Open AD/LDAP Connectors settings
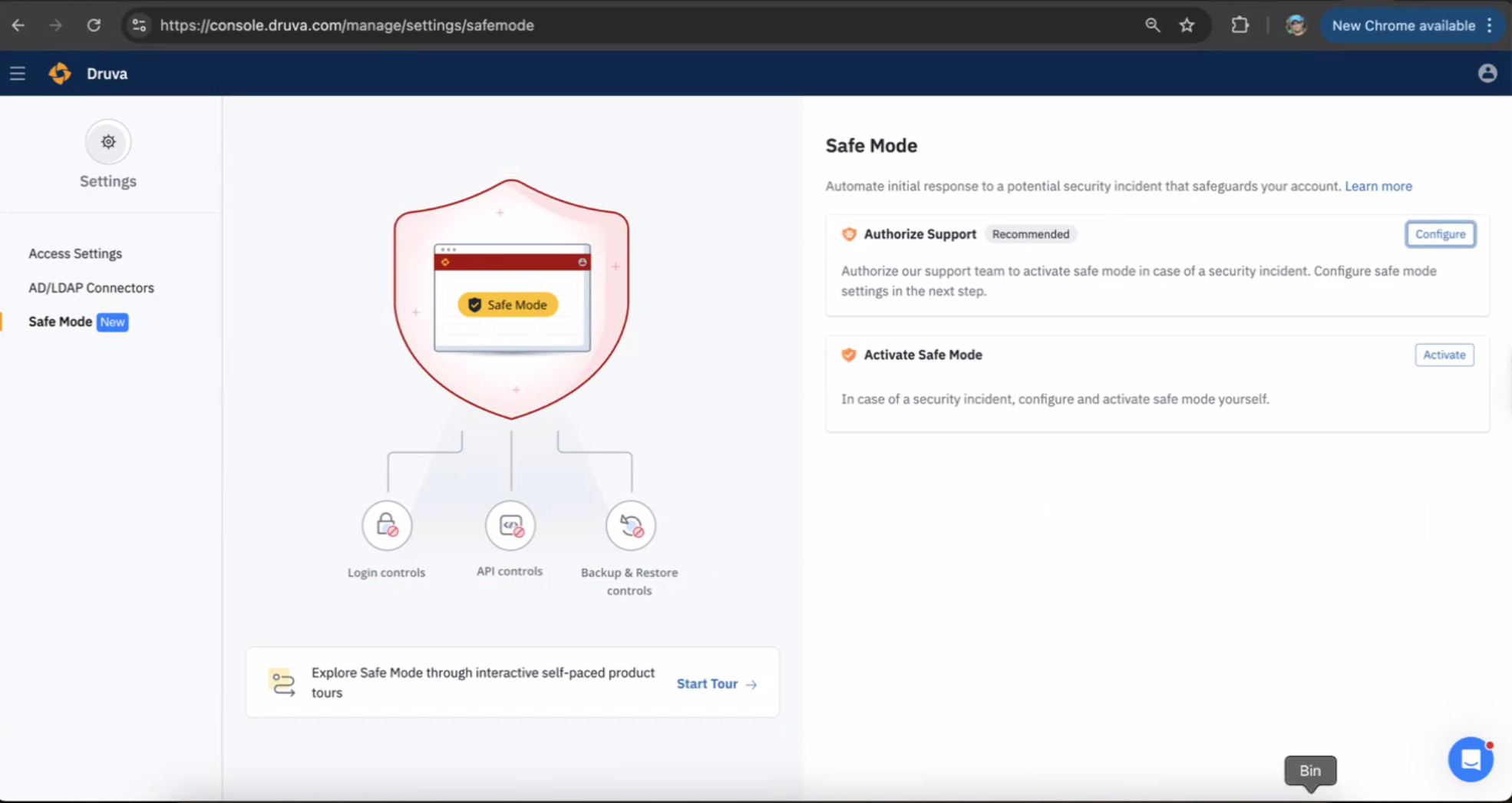 pos(91,287)
